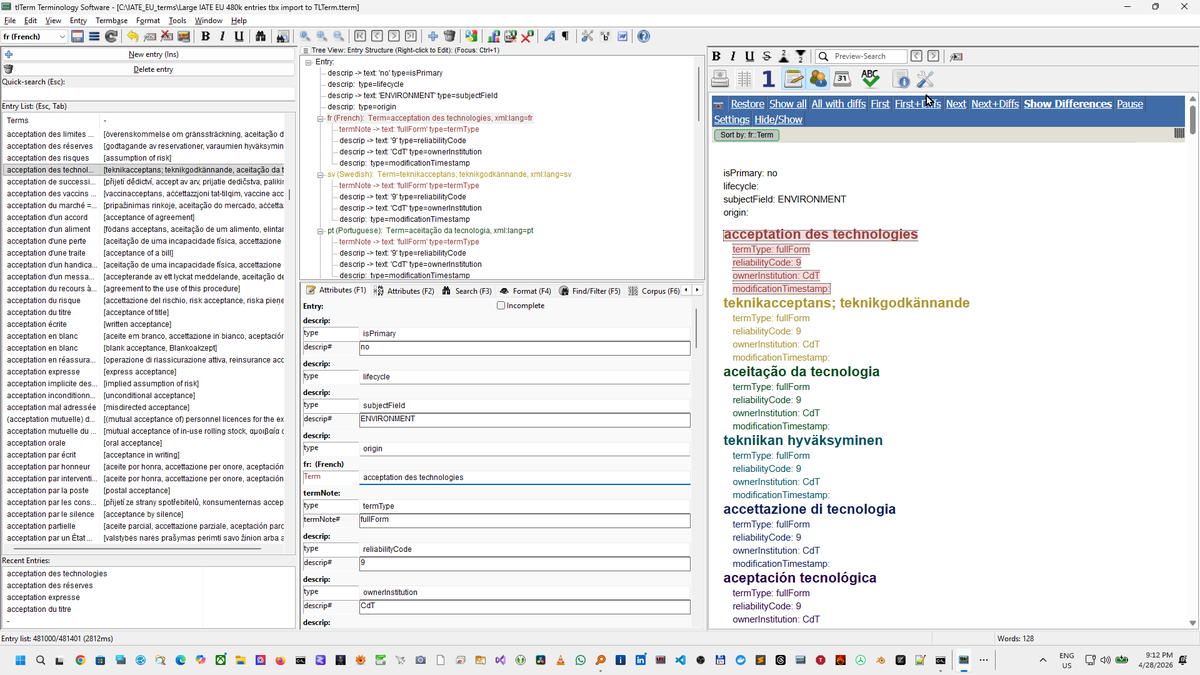Click the save (floppy disk) toolbar icon
The image size is (1200, 675).
pyautogui.click(x=77, y=37)
